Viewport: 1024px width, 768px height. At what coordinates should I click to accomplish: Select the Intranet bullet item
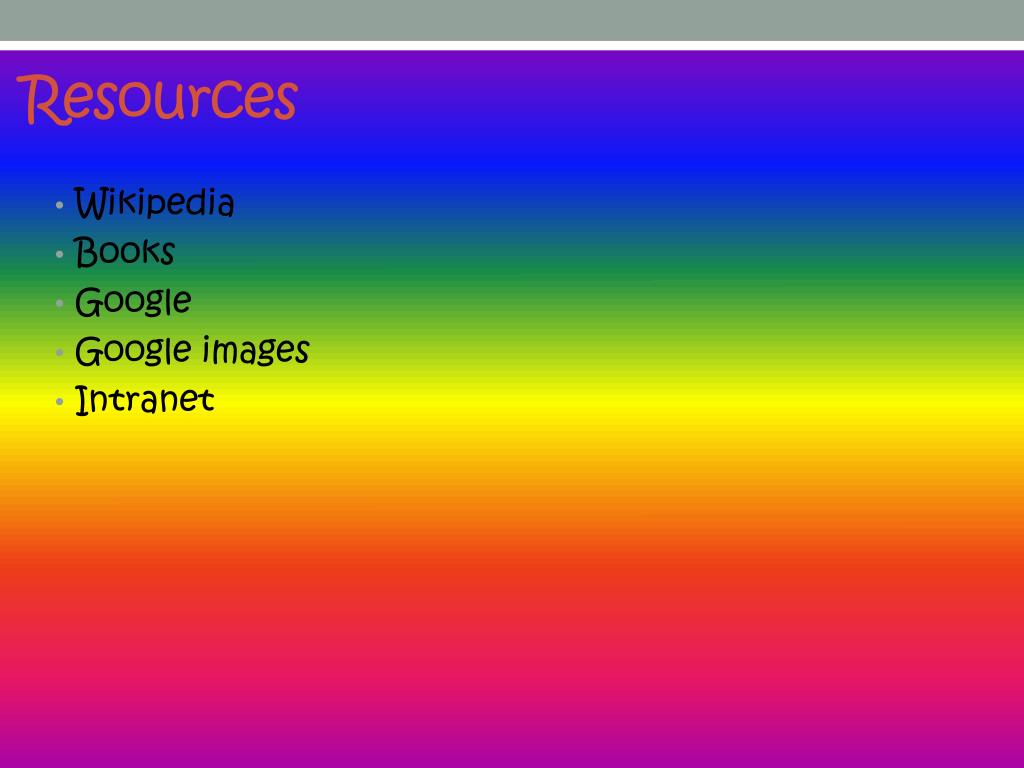point(144,400)
